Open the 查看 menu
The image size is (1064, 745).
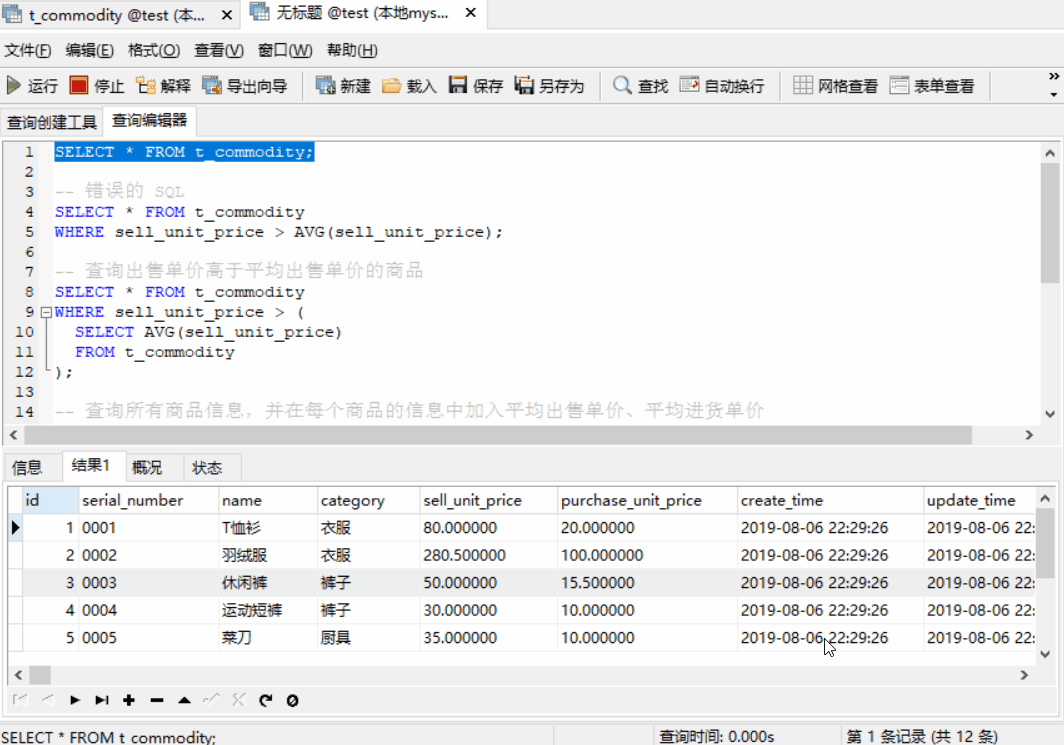[218, 50]
